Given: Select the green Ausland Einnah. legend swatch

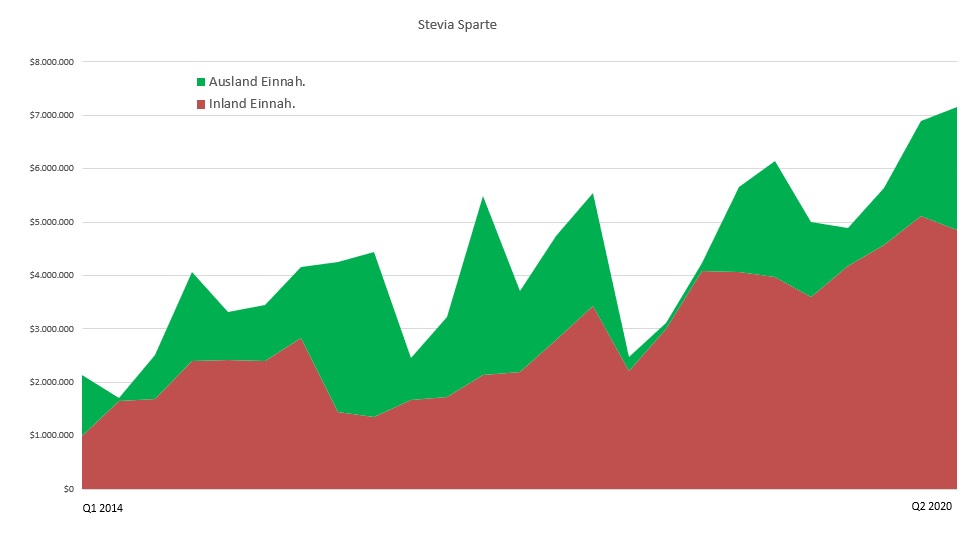Looking at the screenshot, I should (201, 82).
